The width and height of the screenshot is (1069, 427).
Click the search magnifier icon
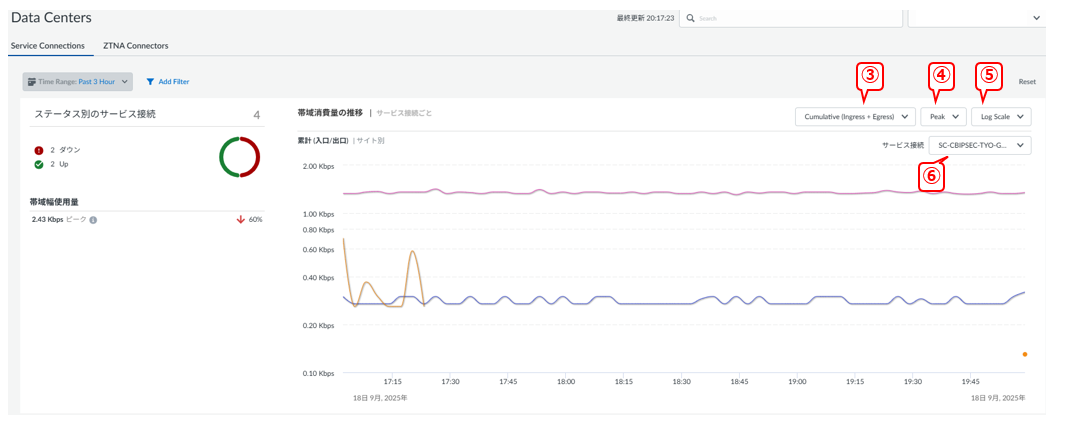tap(691, 18)
